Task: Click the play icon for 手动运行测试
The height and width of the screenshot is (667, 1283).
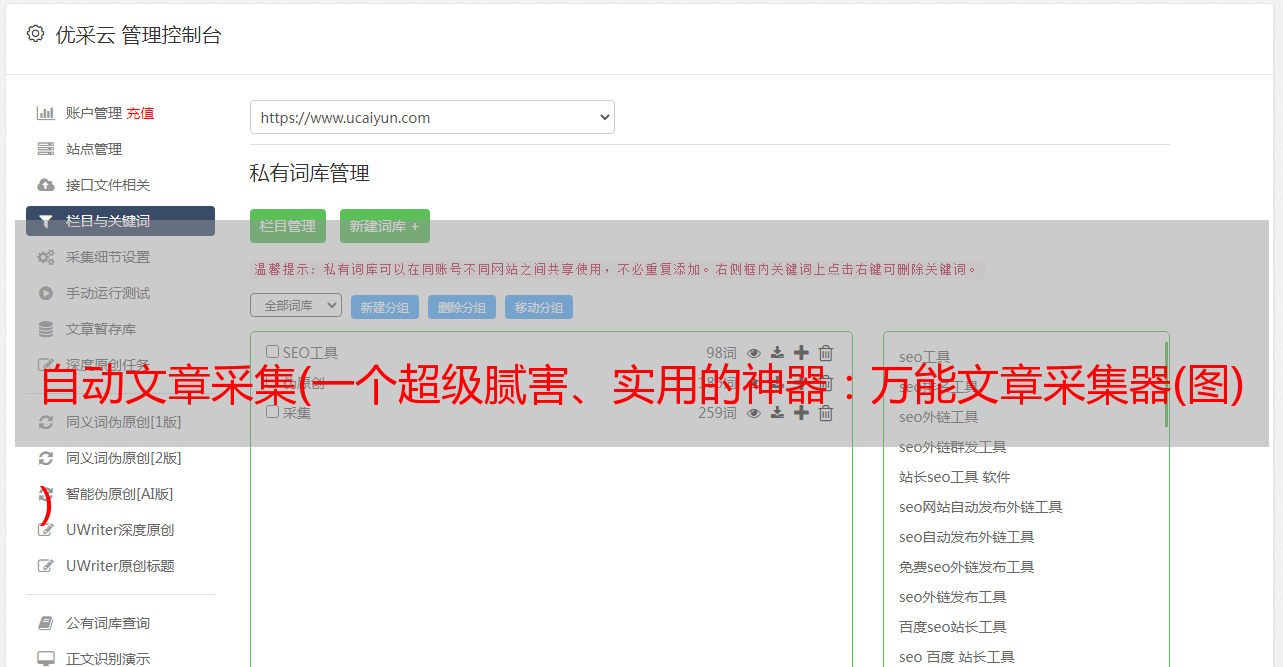Action: [x=45, y=293]
